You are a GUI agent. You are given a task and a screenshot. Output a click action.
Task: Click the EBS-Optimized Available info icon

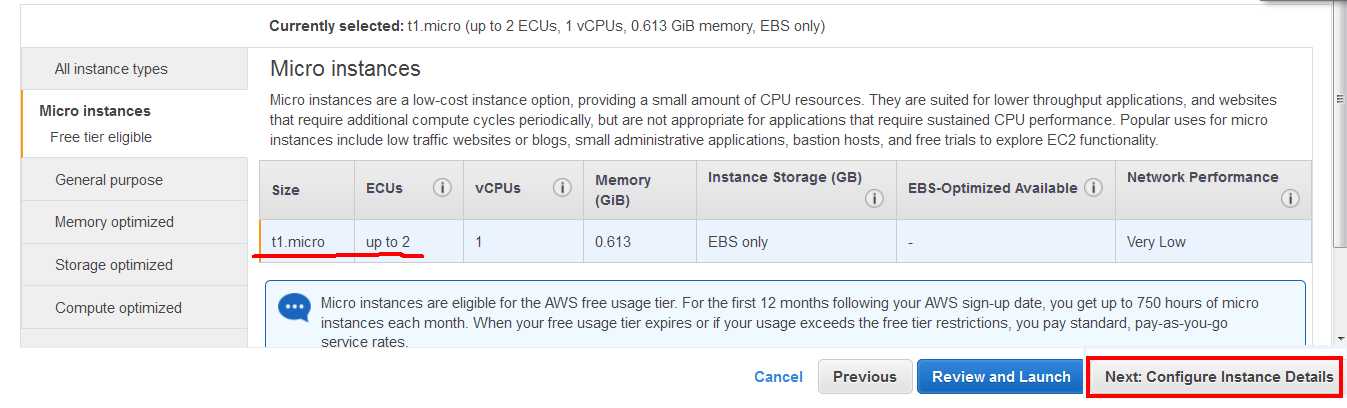click(1094, 188)
